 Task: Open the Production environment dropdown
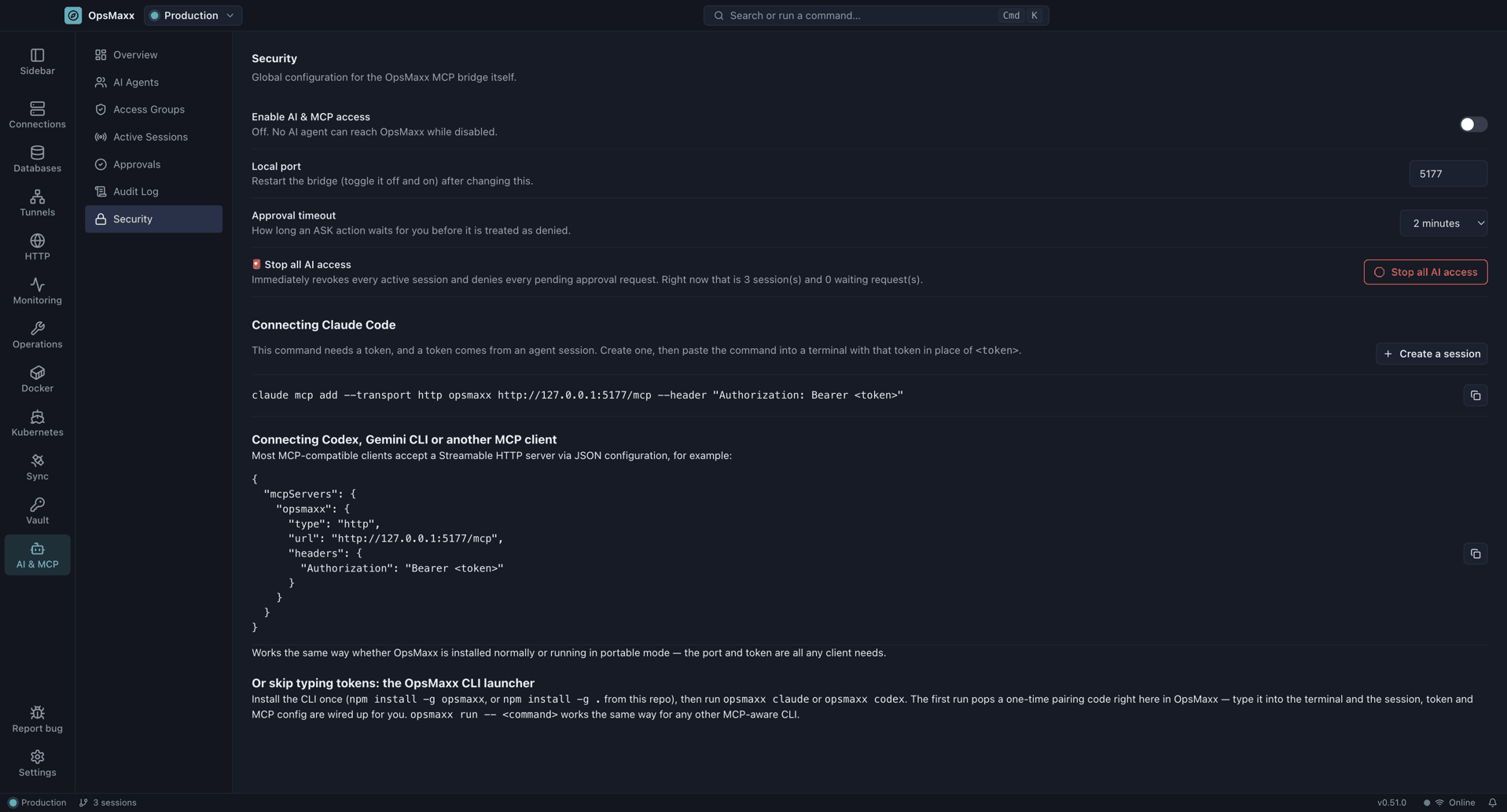193,16
